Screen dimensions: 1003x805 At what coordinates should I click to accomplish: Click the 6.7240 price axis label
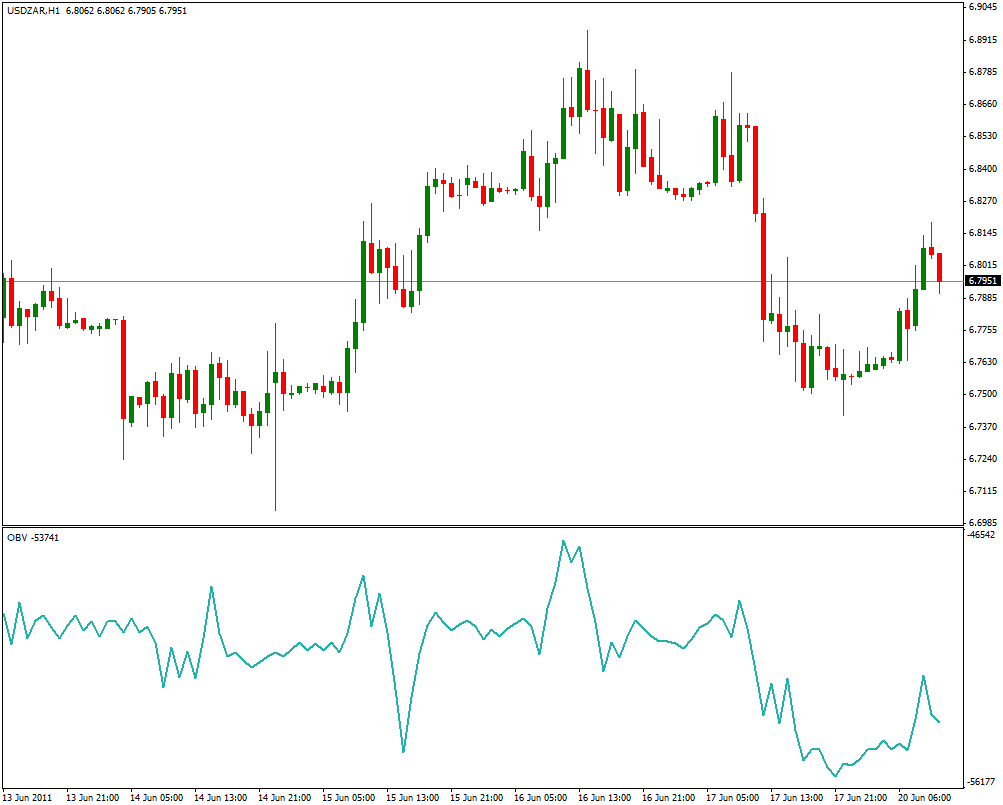983,458
